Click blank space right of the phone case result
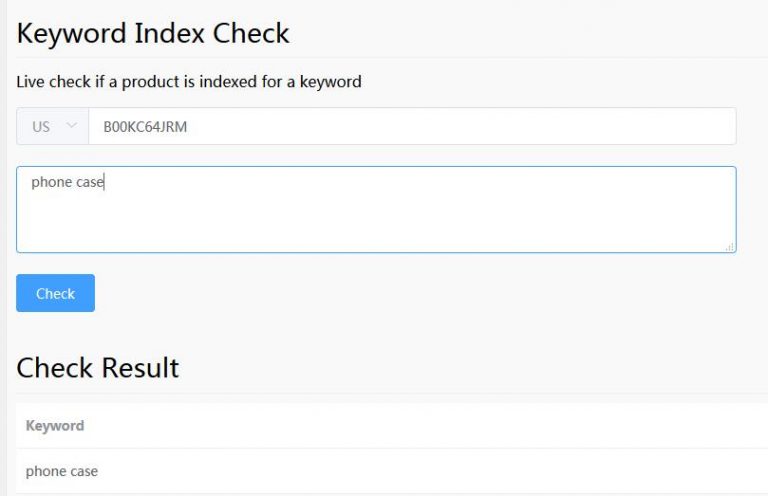Screen dimensions: 768x496 click(x=431, y=471)
